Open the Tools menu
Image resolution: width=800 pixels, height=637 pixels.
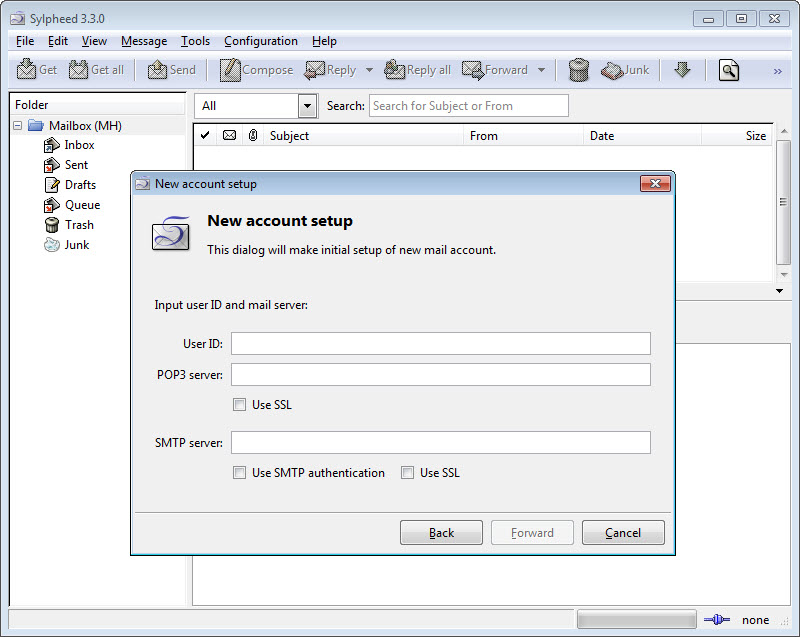pyautogui.click(x=195, y=41)
